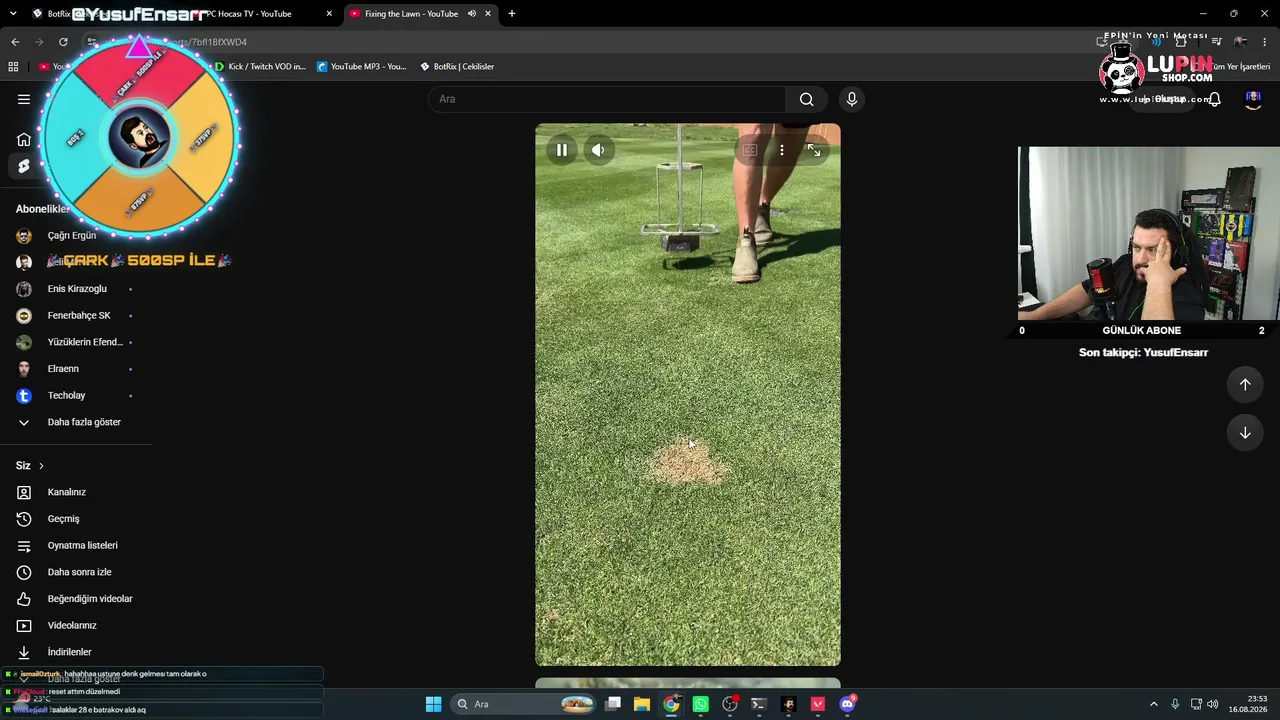This screenshot has width=1280, height=720.
Task: Pause the playing Shorts video
Action: point(562,150)
